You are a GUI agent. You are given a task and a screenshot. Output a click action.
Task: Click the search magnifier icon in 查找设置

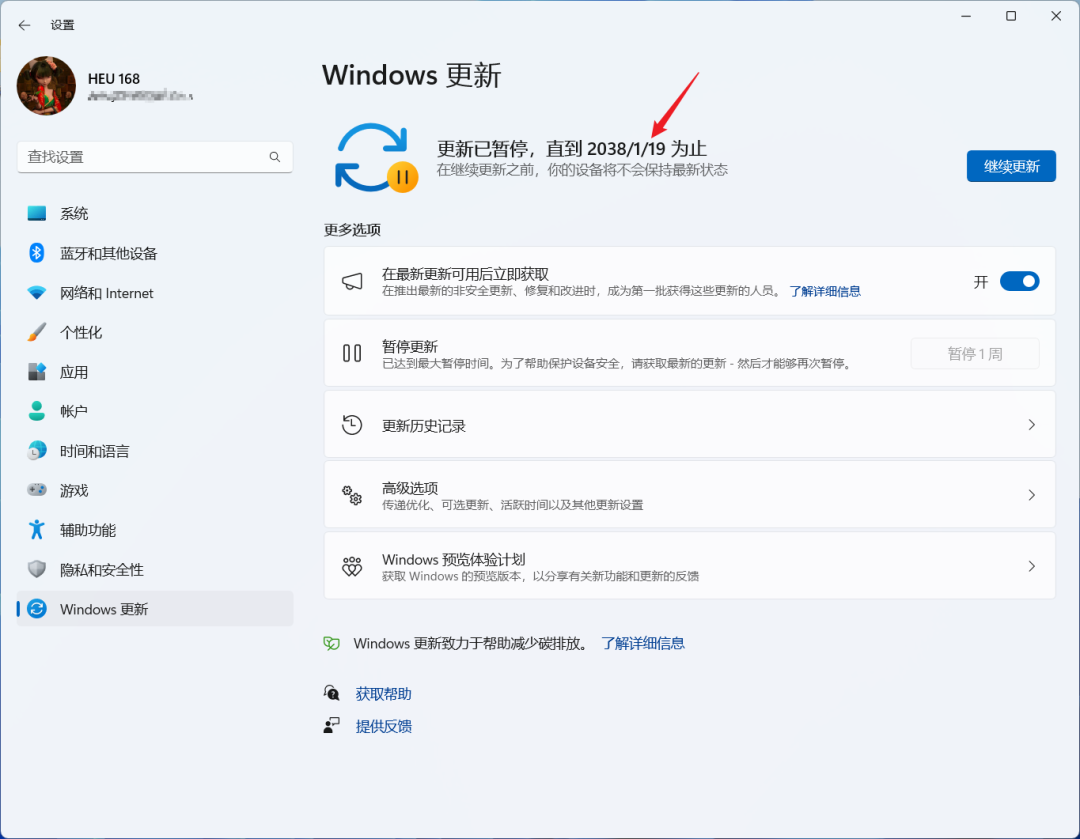click(275, 157)
